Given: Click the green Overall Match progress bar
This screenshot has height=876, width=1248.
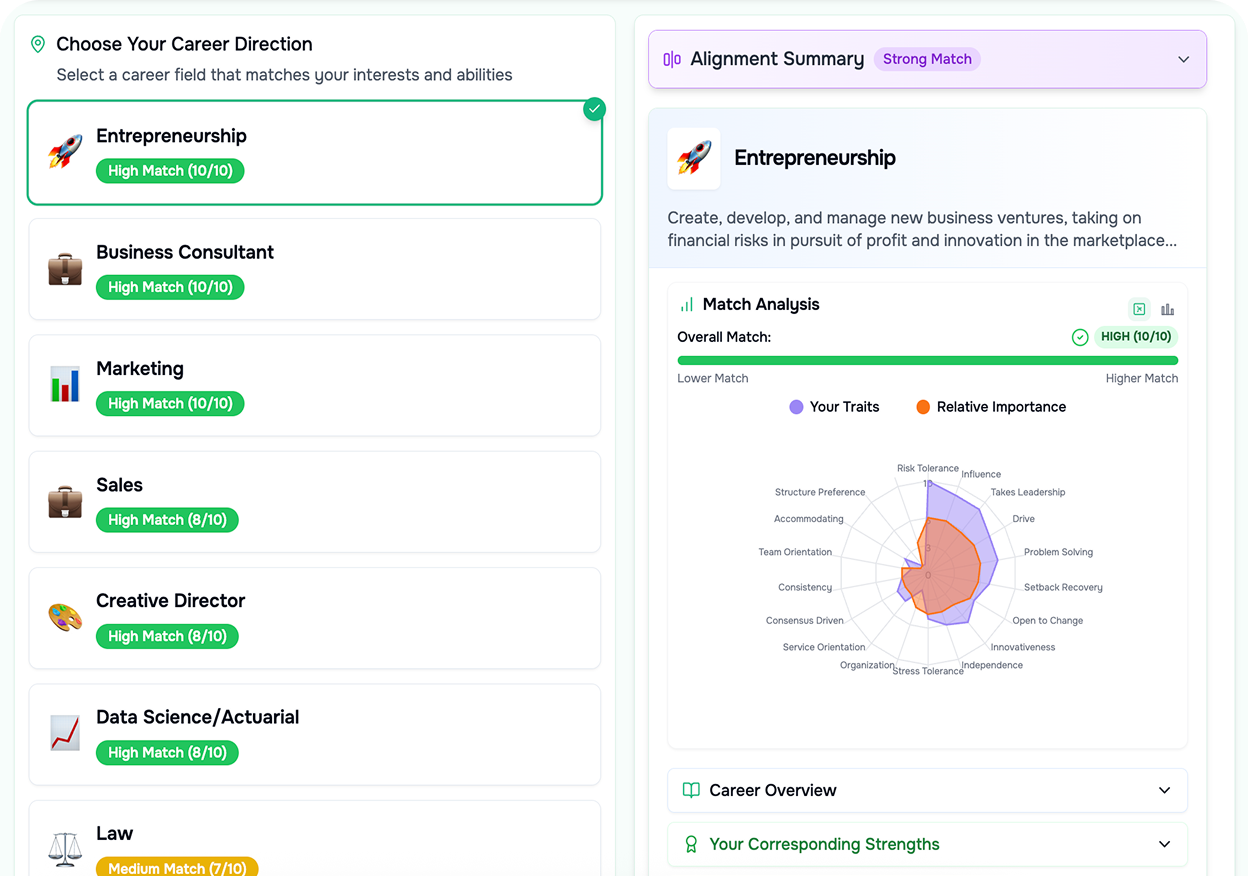Looking at the screenshot, I should (x=927, y=360).
